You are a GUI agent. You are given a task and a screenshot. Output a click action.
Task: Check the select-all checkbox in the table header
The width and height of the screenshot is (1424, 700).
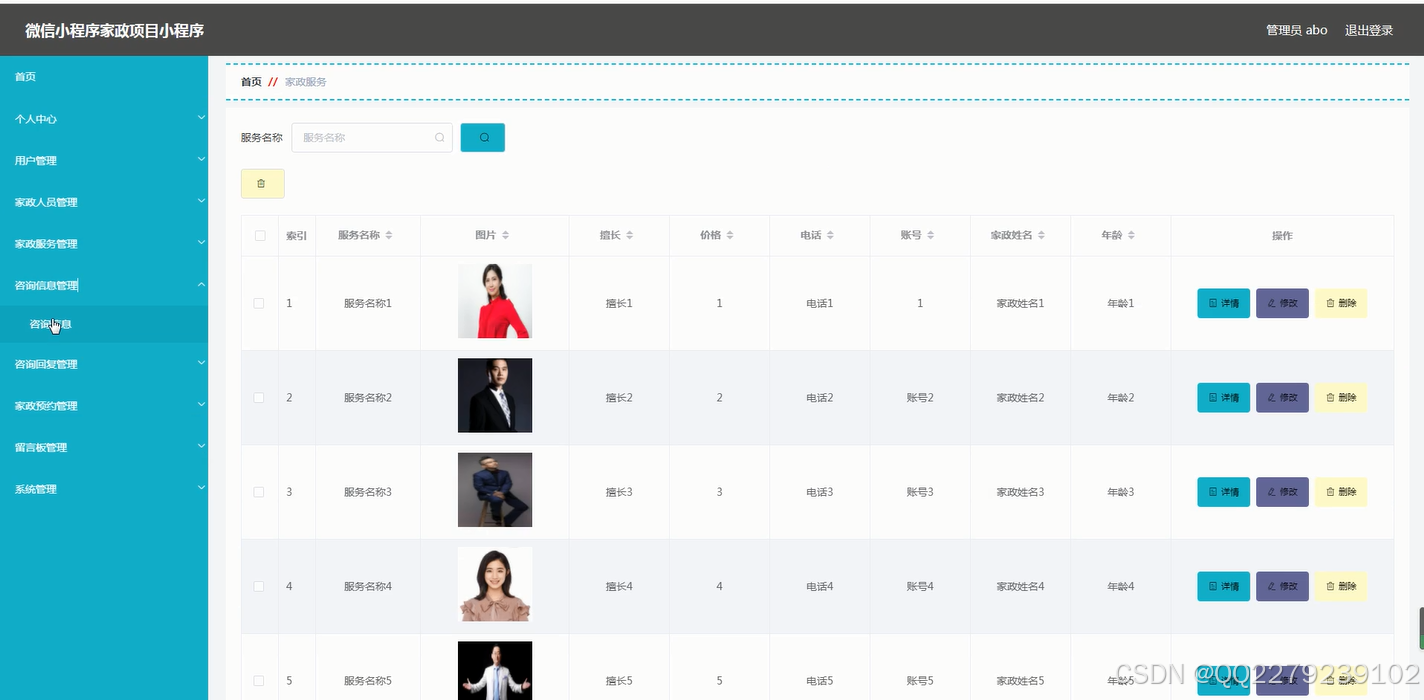click(x=259, y=235)
